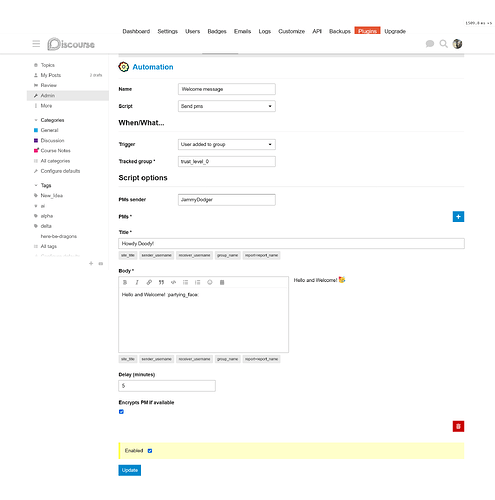
Task: Open the user avatar menu
Action: pos(457,44)
